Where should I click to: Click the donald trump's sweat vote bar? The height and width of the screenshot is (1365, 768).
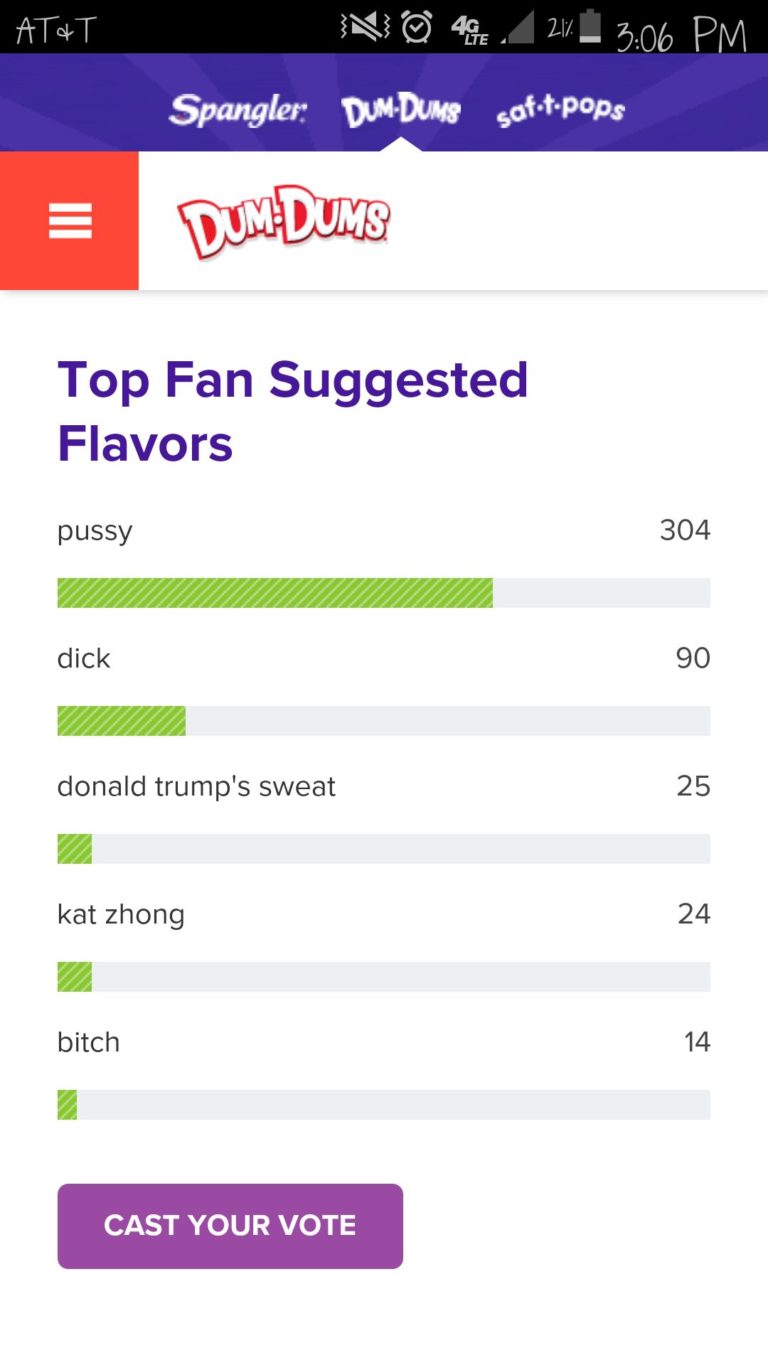[x=383, y=849]
